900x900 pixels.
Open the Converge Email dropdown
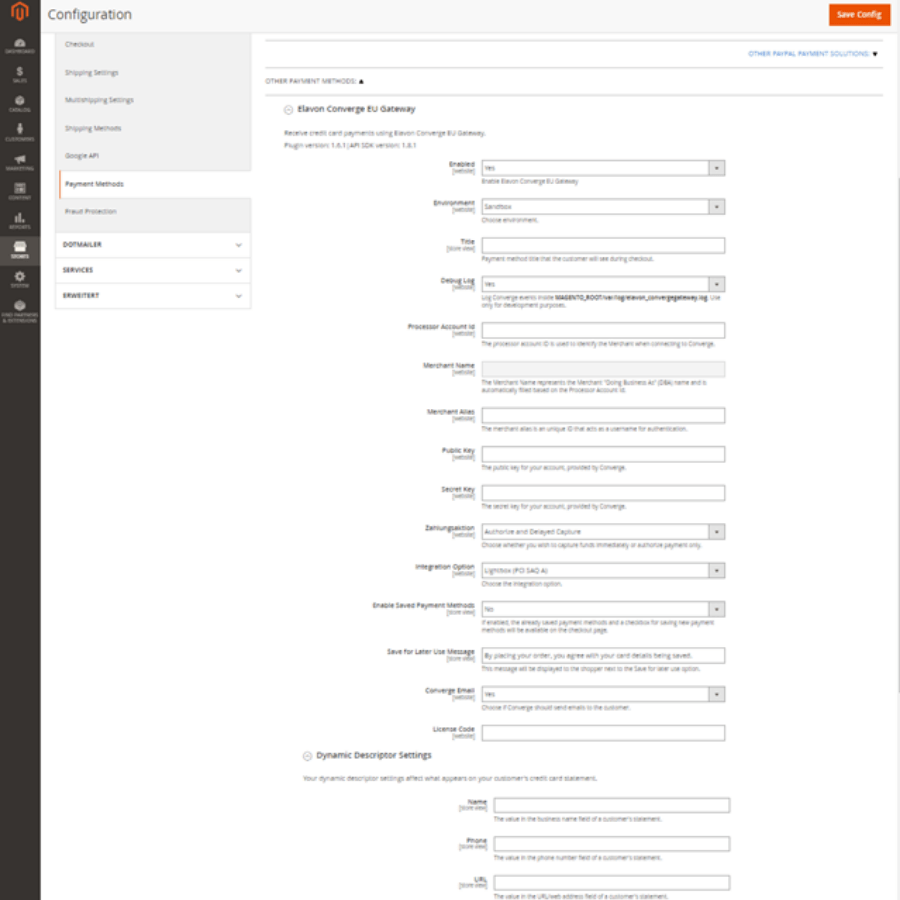click(603, 695)
